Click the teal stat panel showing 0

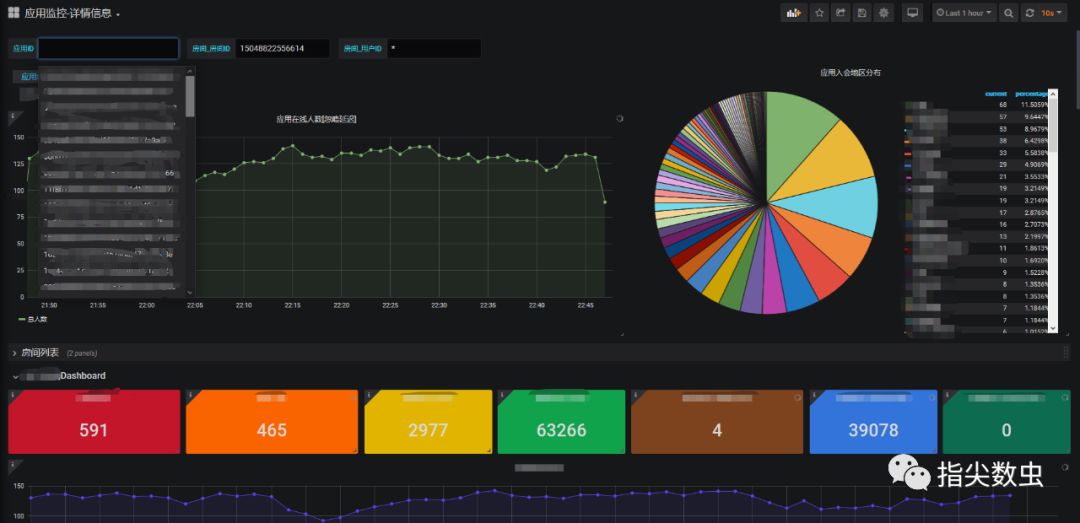(1006, 422)
